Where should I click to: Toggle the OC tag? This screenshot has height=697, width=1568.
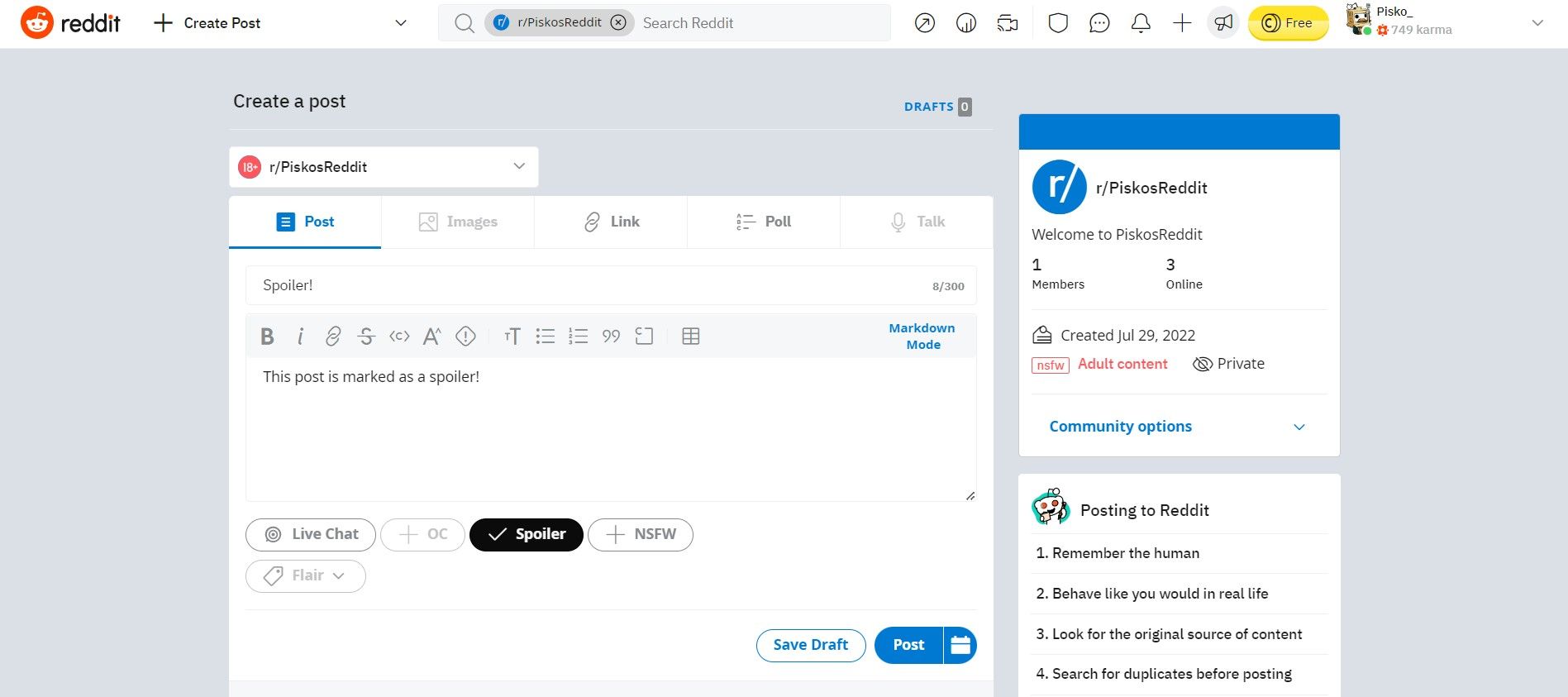(422, 534)
